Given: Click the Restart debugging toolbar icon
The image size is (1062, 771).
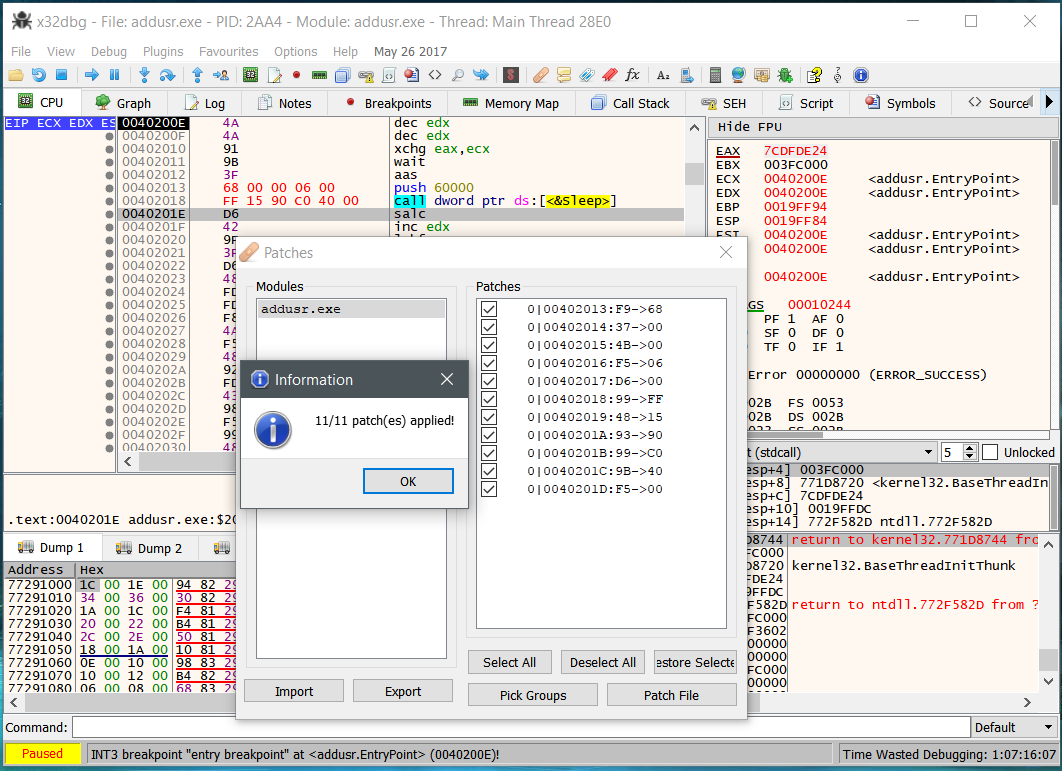Looking at the screenshot, I should (38, 75).
